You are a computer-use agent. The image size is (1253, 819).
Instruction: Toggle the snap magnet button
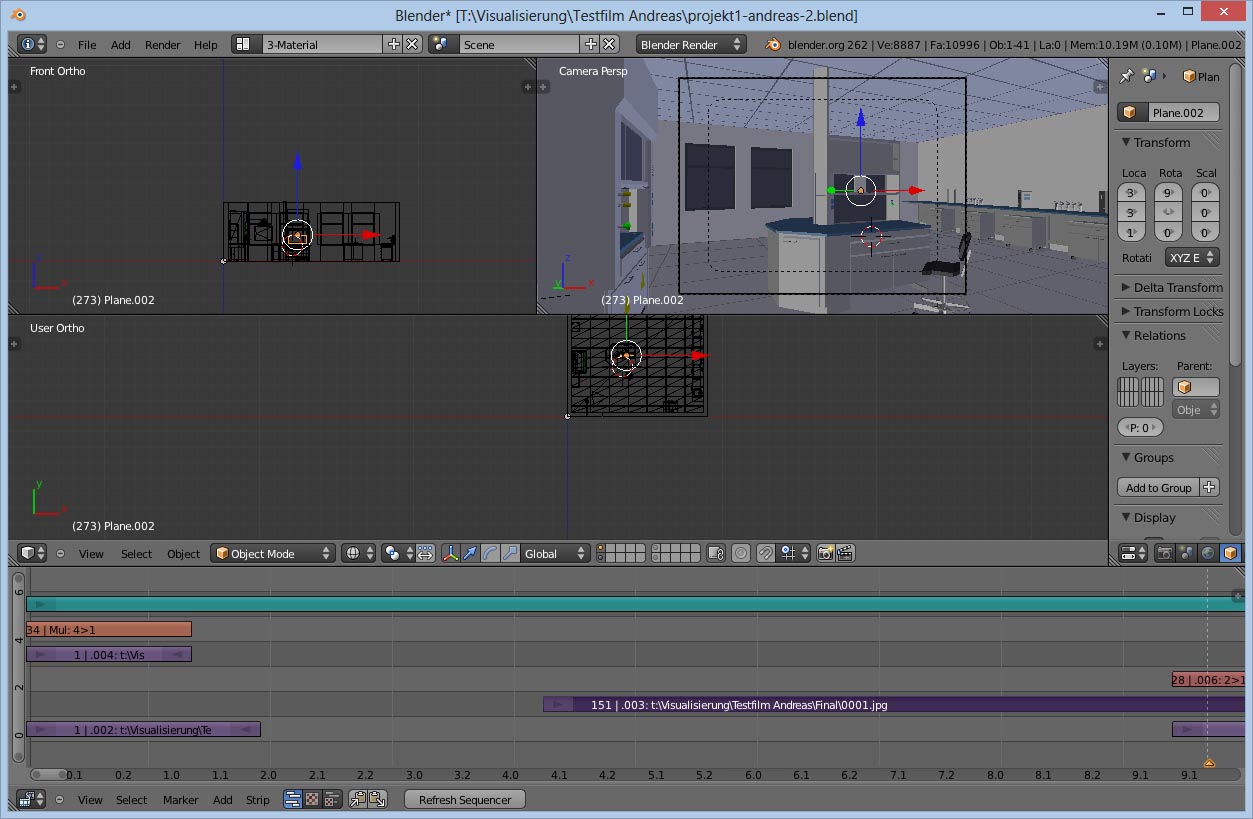(x=765, y=553)
